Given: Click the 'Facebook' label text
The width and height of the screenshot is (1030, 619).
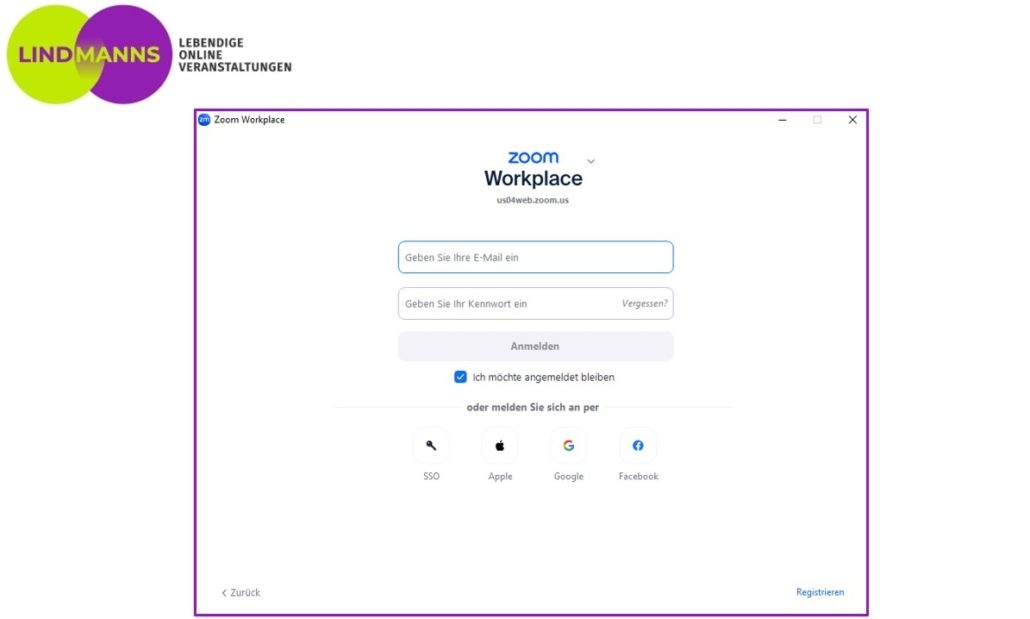Looking at the screenshot, I should (638, 476).
